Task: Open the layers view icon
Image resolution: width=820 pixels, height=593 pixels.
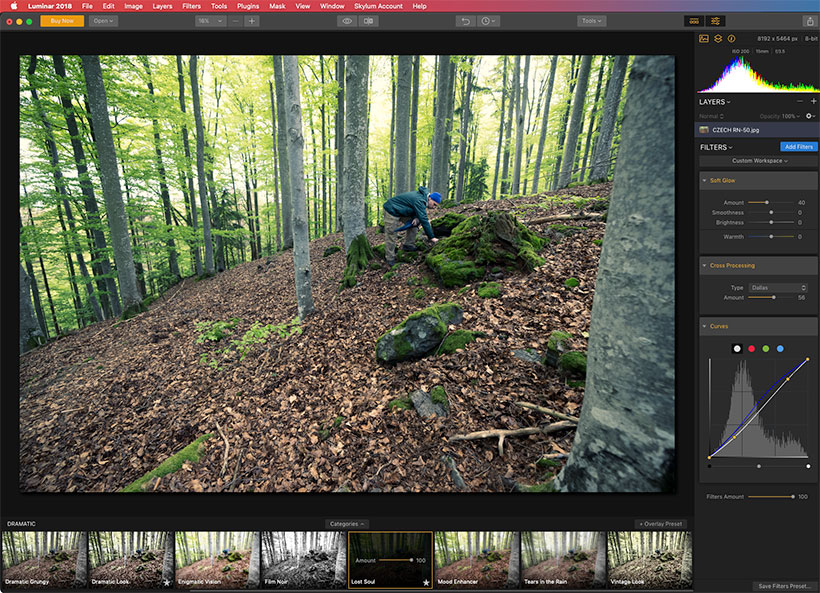Action: 718,39
